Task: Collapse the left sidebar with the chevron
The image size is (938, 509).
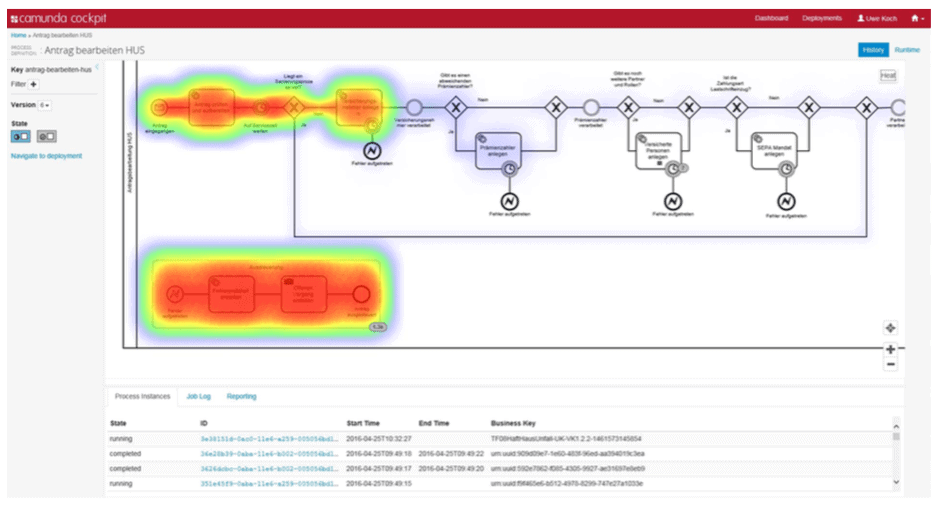Action: 97,68
